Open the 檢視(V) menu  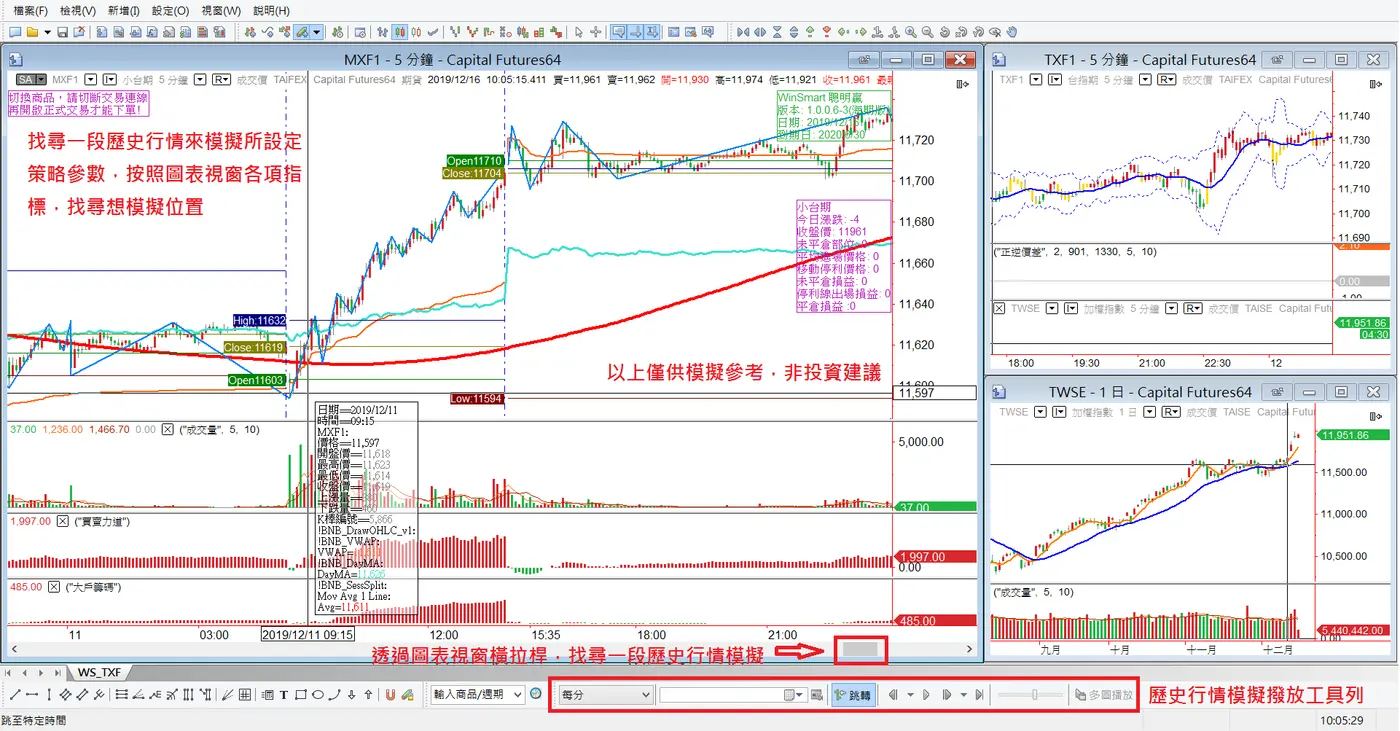click(78, 11)
